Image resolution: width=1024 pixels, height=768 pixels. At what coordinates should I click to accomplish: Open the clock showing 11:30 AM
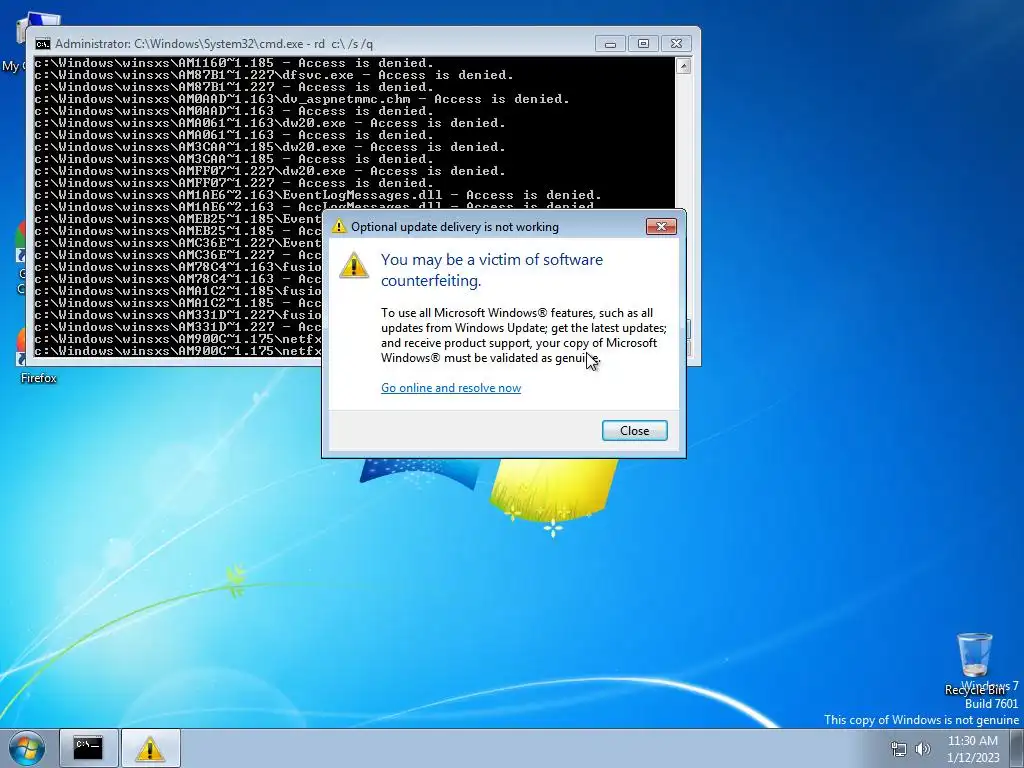coord(973,748)
